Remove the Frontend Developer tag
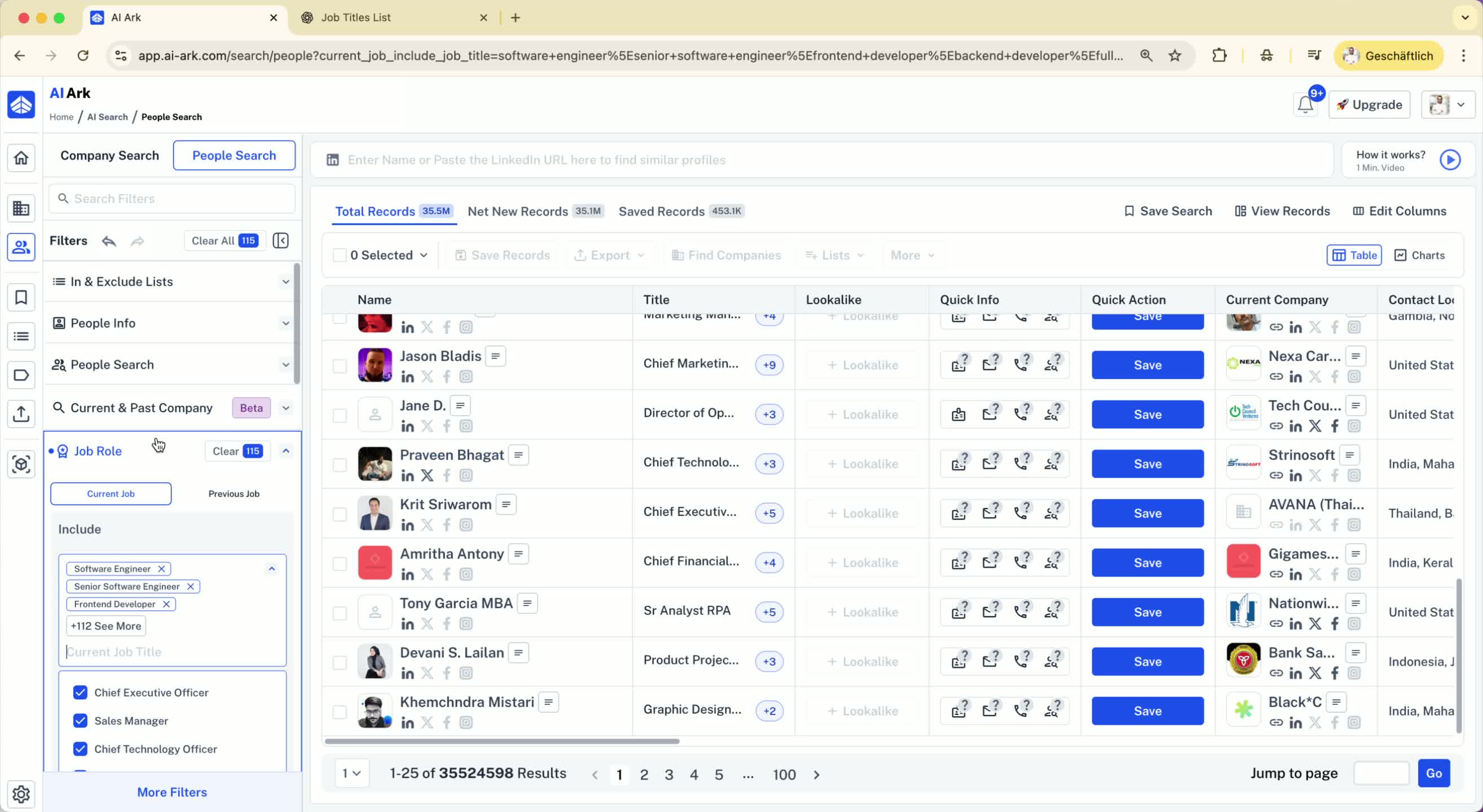Image resolution: width=1483 pixels, height=812 pixels. coord(166,604)
